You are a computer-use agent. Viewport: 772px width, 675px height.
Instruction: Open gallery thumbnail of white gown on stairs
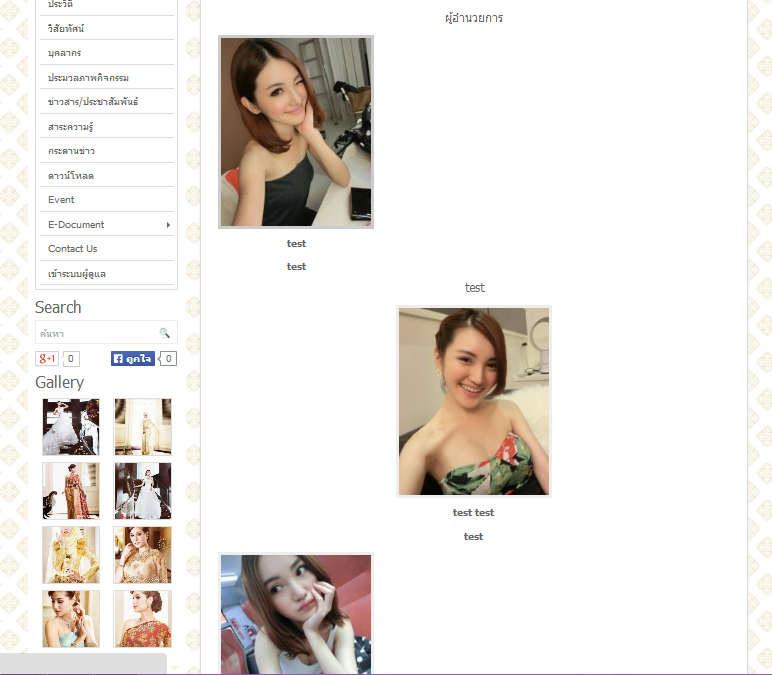[71, 427]
